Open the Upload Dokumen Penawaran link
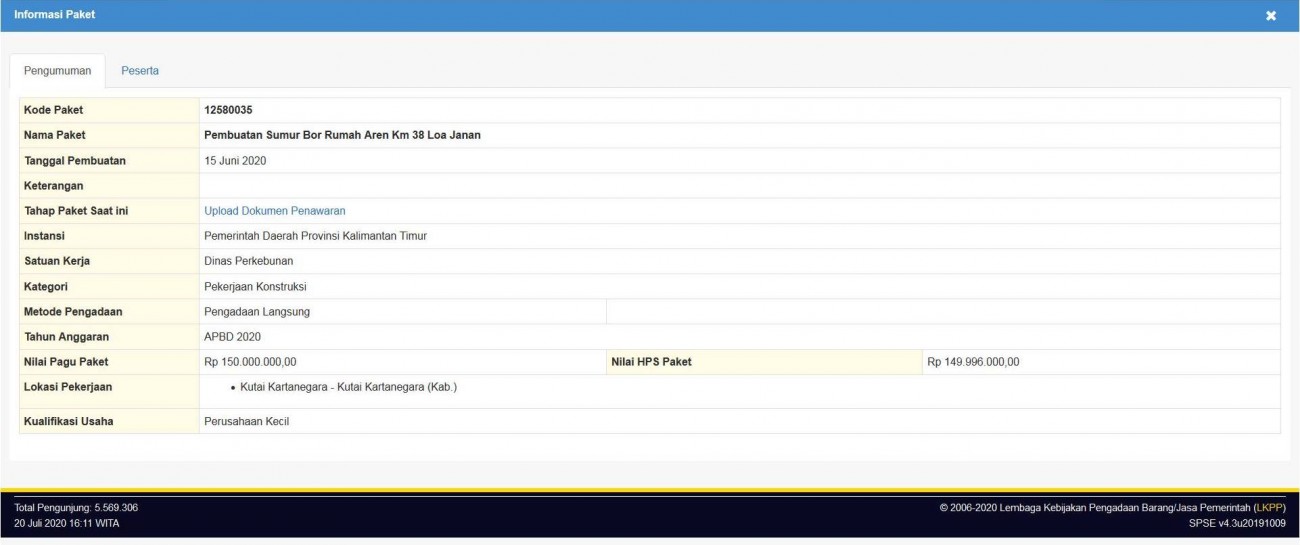This screenshot has width=1300, height=545. click(x=275, y=211)
